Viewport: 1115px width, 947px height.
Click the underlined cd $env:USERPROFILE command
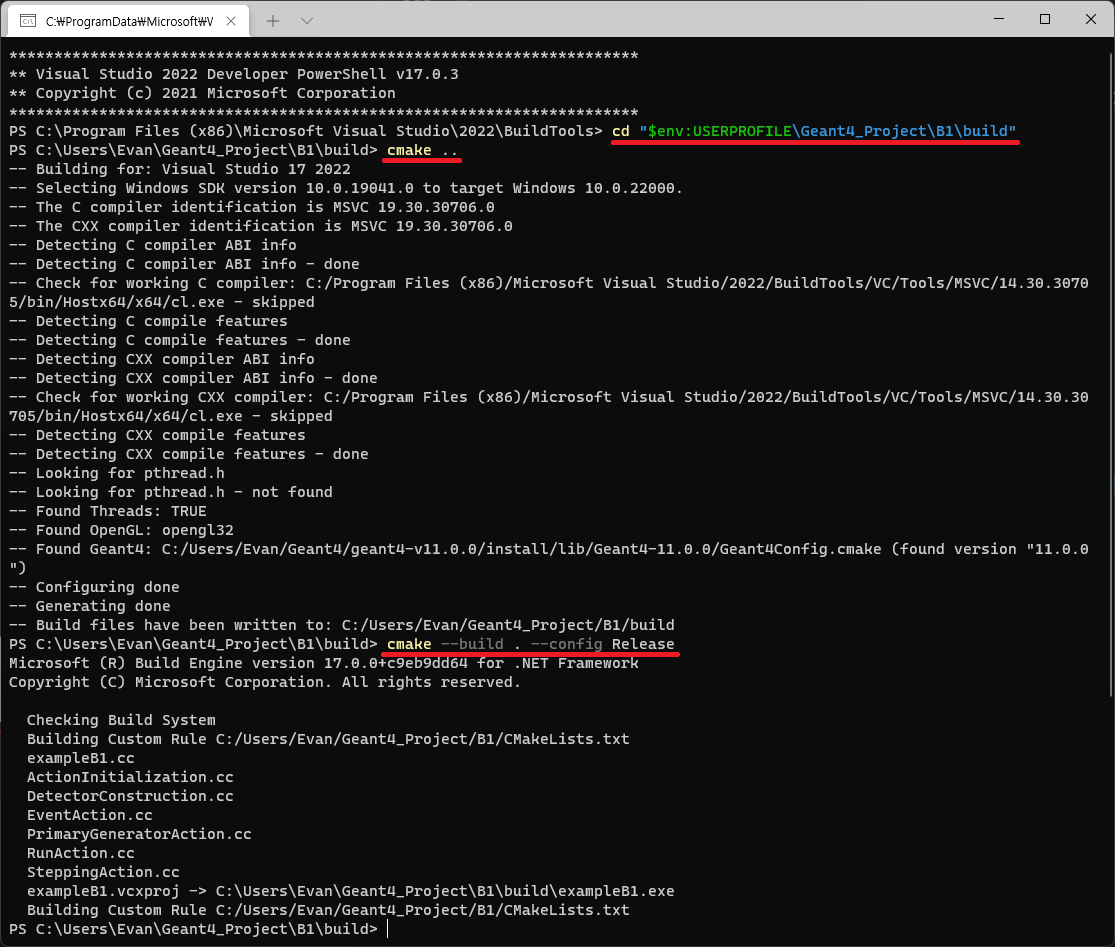(x=814, y=132)
